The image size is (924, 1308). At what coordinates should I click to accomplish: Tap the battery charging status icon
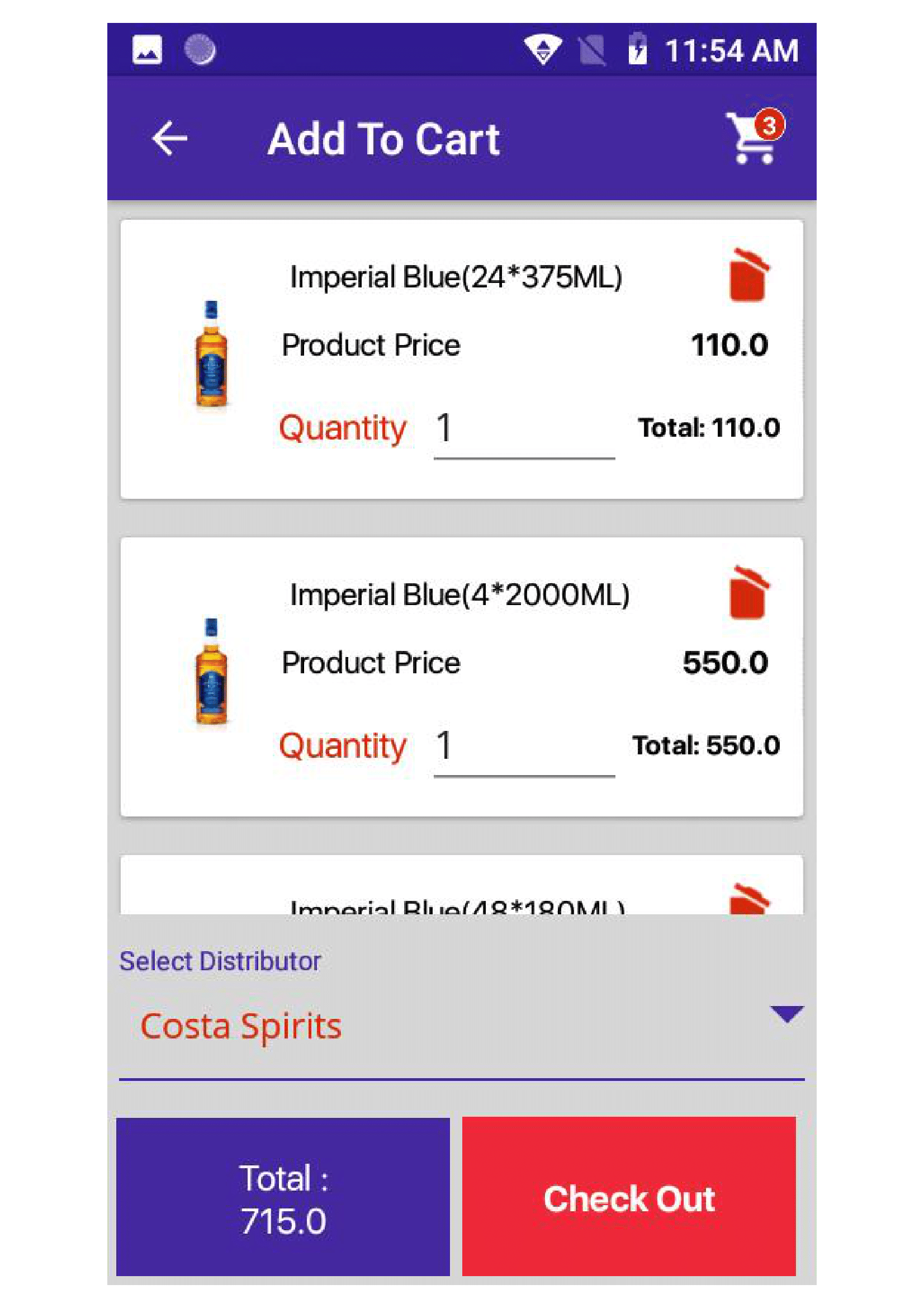tap(637, 50)
